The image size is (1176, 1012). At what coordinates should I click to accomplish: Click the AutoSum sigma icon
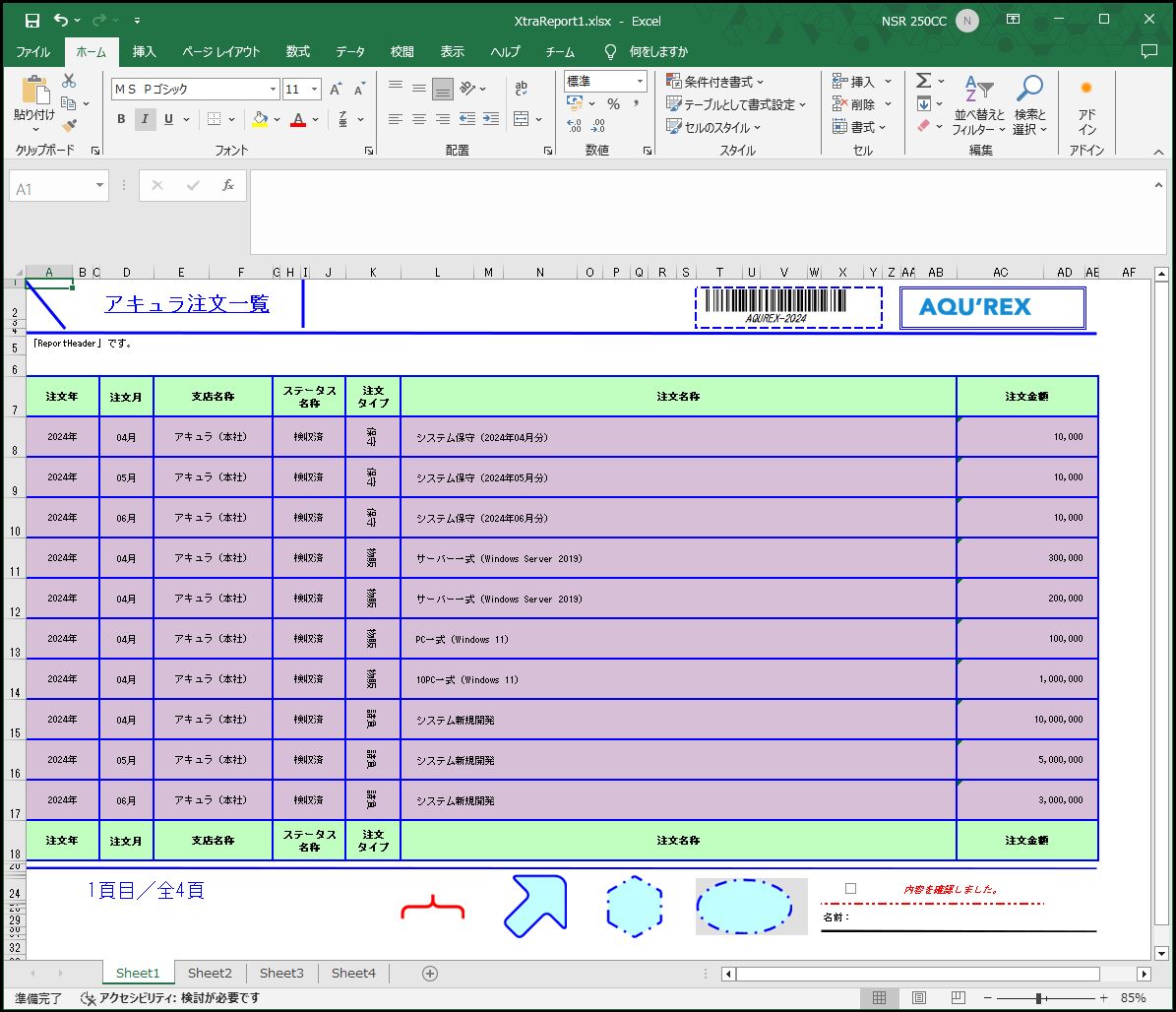(923, 81)
